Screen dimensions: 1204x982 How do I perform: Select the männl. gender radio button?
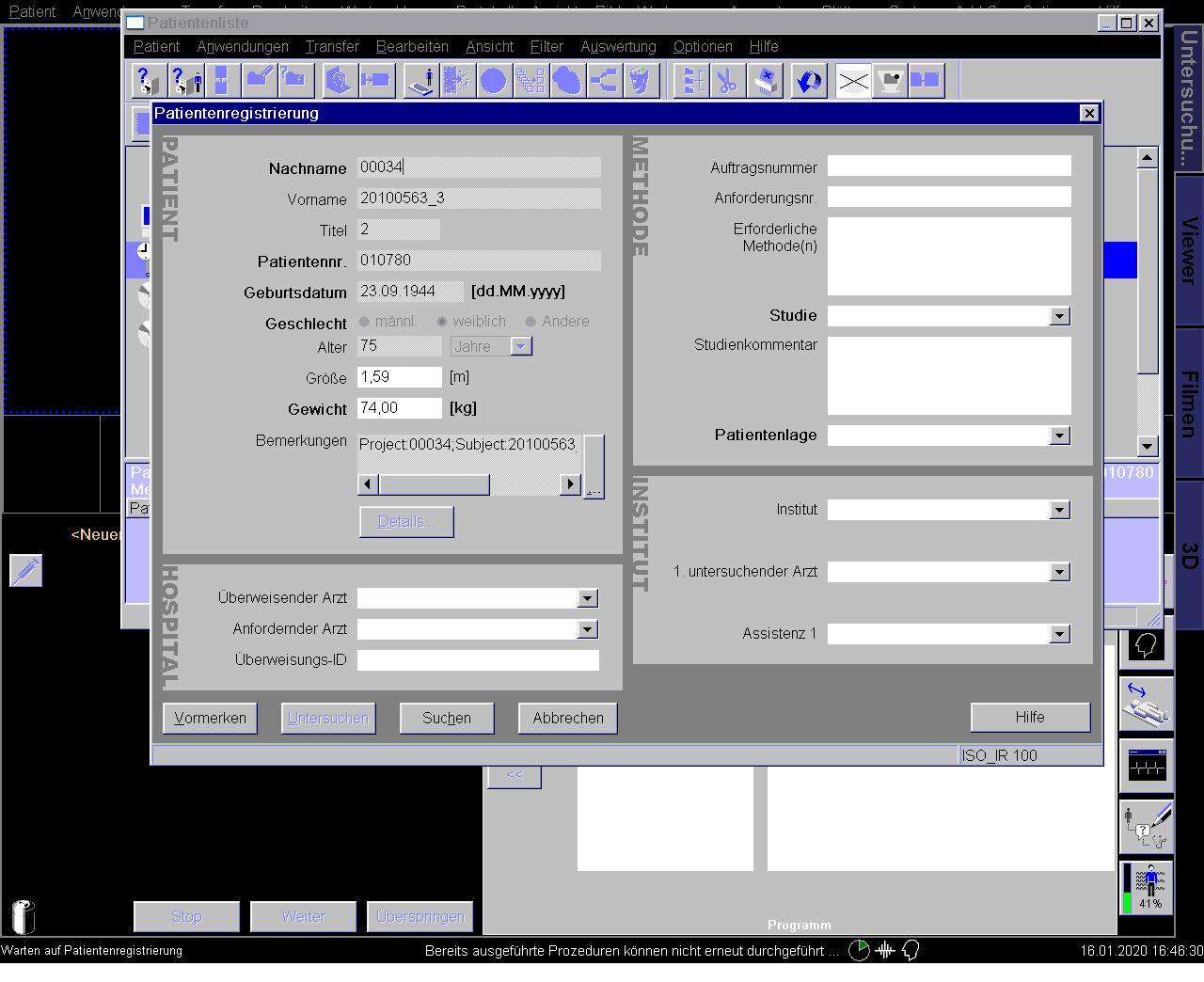pyautogui.click(x=365, y=322)
